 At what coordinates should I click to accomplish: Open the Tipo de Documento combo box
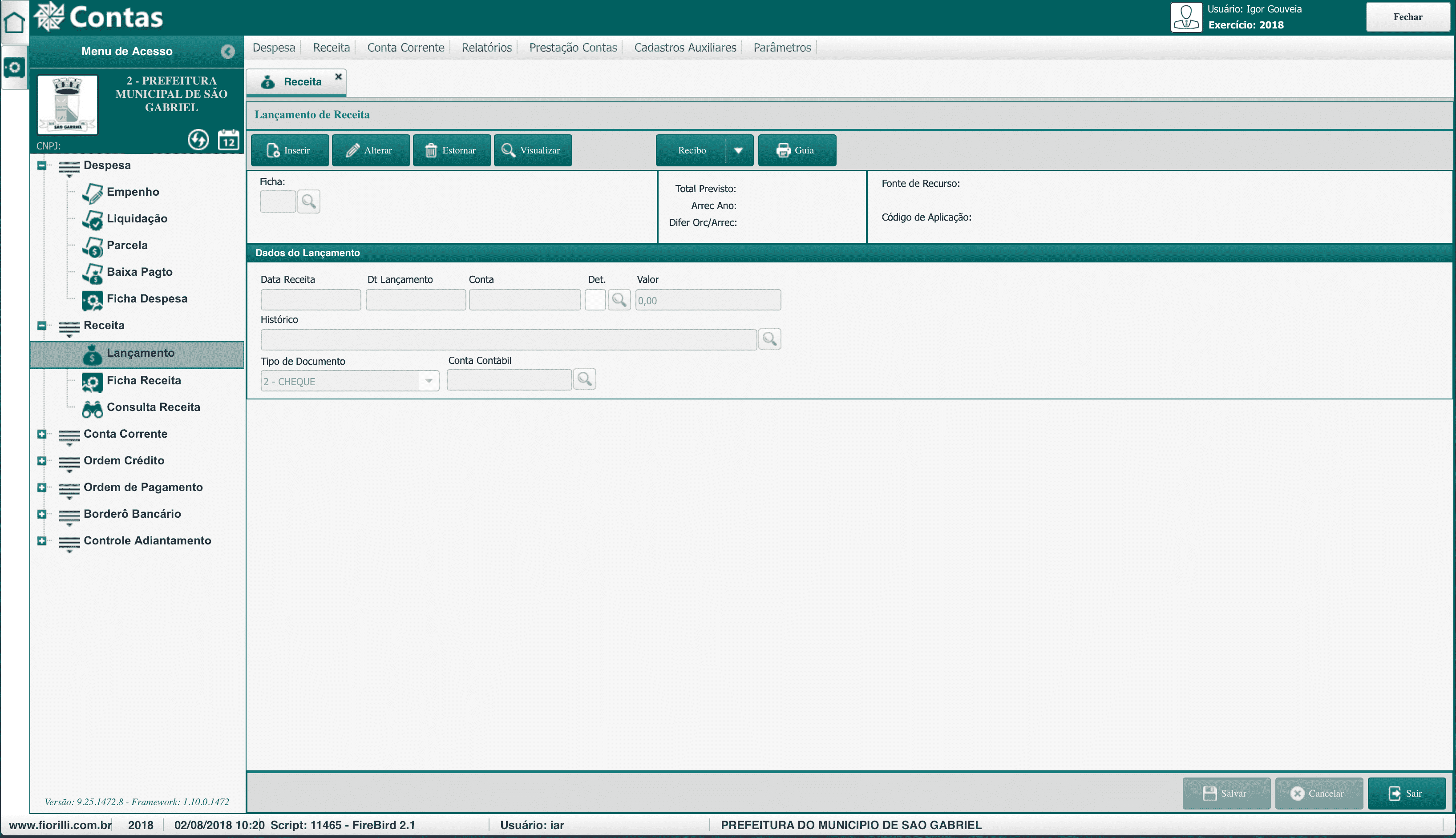[x=429, y=381]
